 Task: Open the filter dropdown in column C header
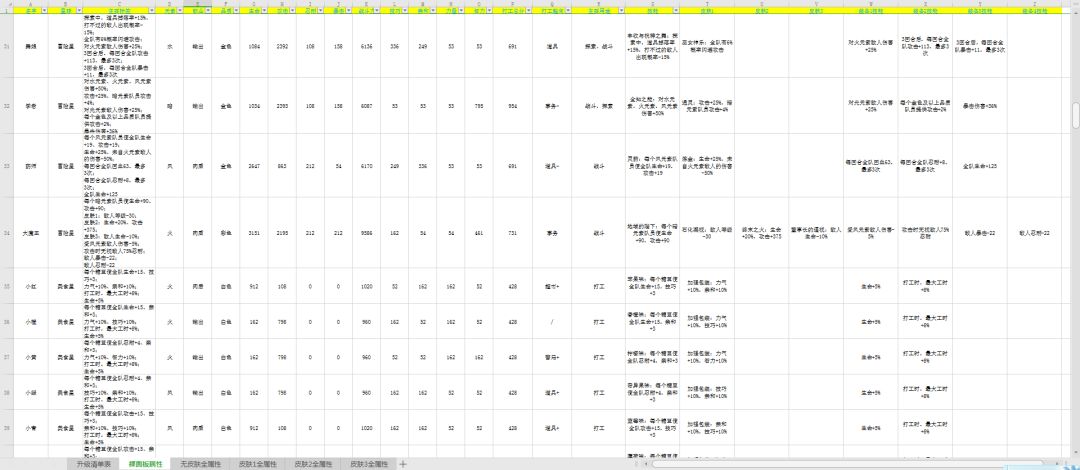tap(152, 11)
